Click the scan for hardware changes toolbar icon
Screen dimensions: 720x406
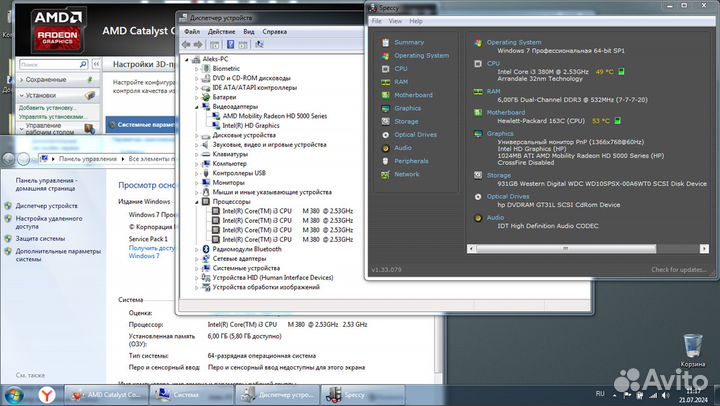point(259,45)
